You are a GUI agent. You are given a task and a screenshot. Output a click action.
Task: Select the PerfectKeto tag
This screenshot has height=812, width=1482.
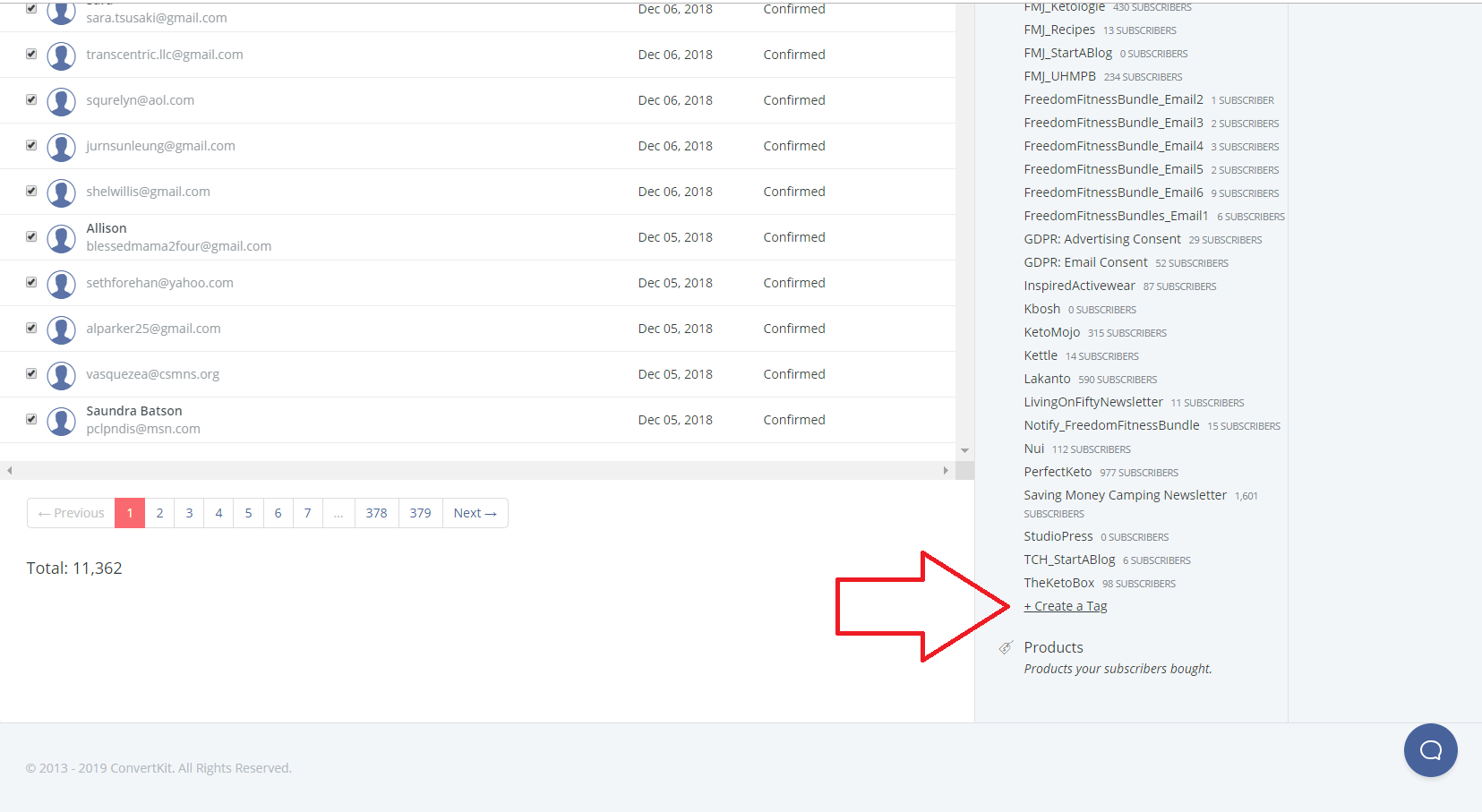click(x=1058, y=472)
